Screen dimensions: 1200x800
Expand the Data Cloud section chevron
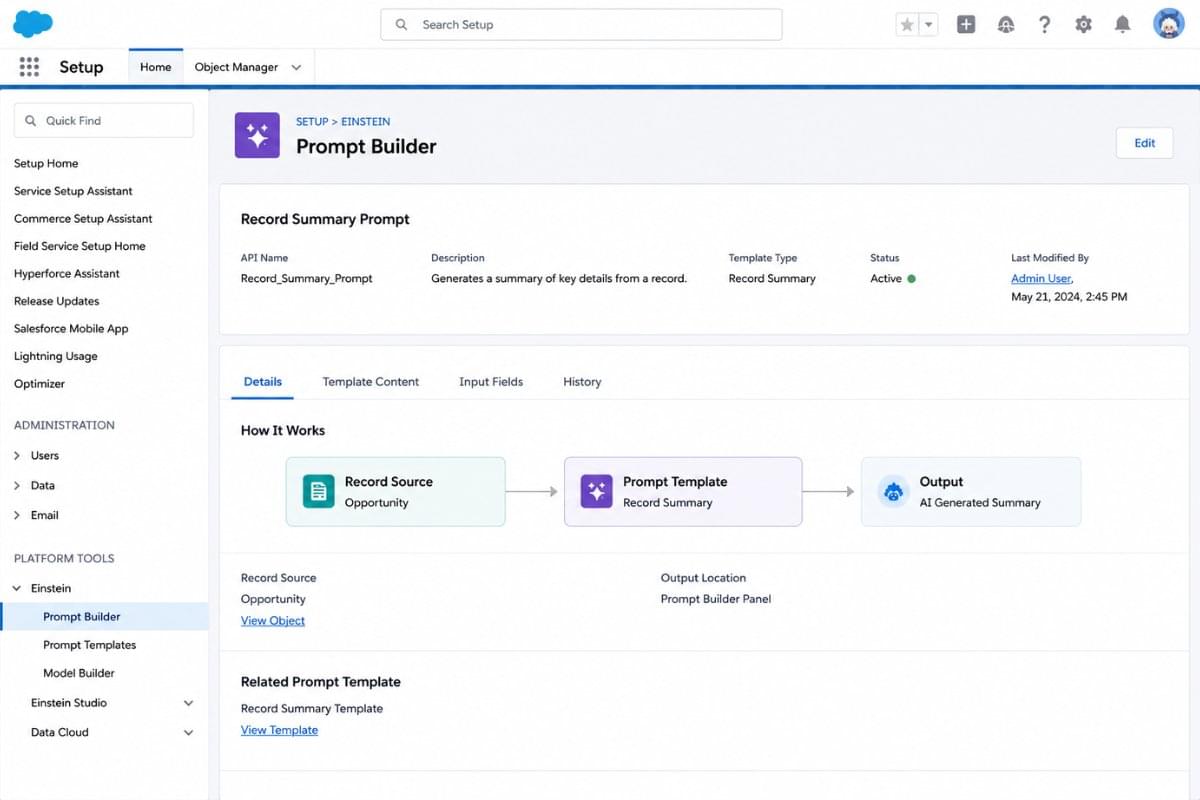(x=188, y=733)
